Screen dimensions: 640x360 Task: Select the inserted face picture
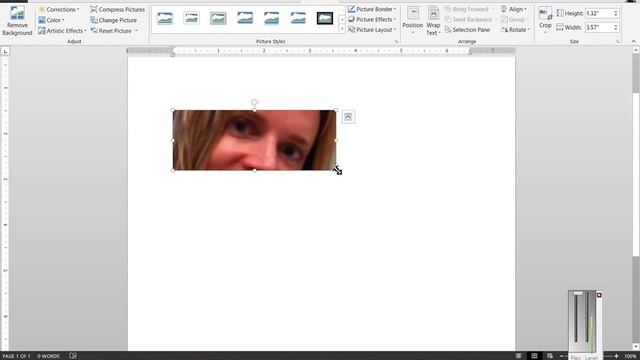pos(254,140)
